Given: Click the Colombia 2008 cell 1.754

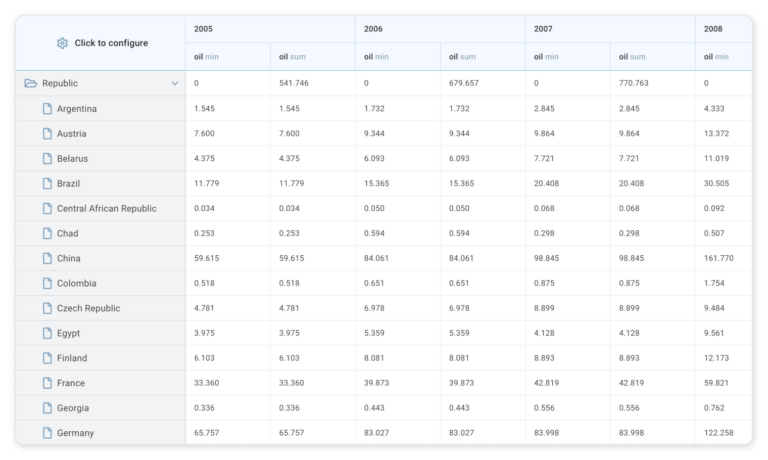Looking at the screenshot, I should (x=724, y=283).
